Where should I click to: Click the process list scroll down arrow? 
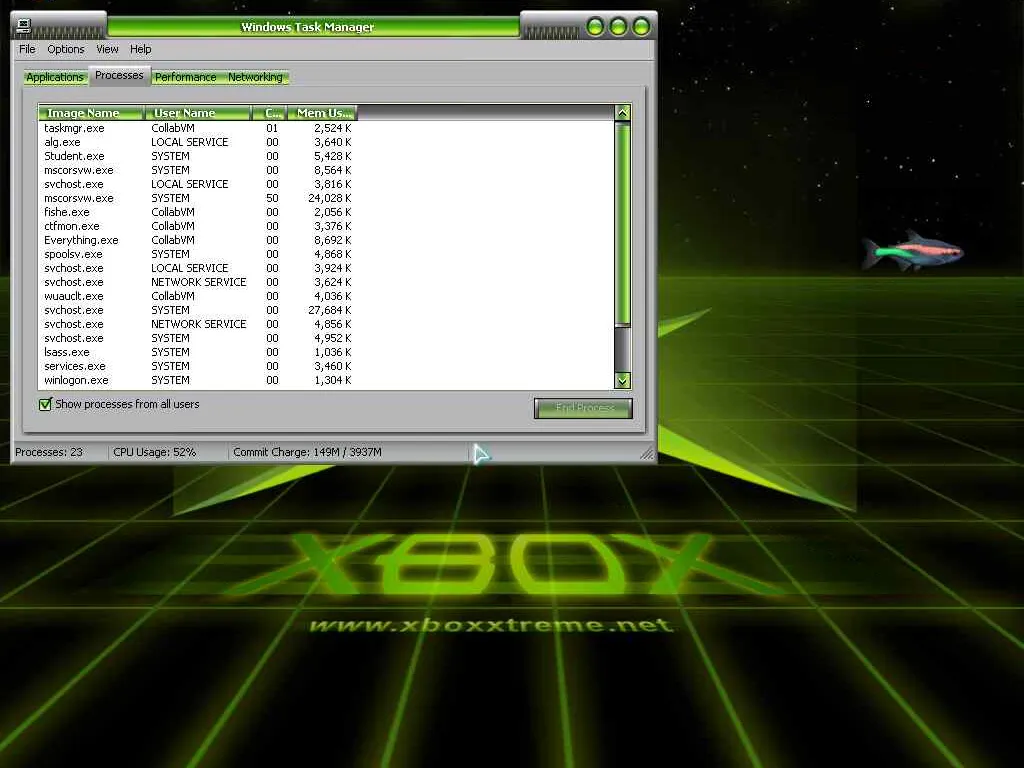pos(622,380)
